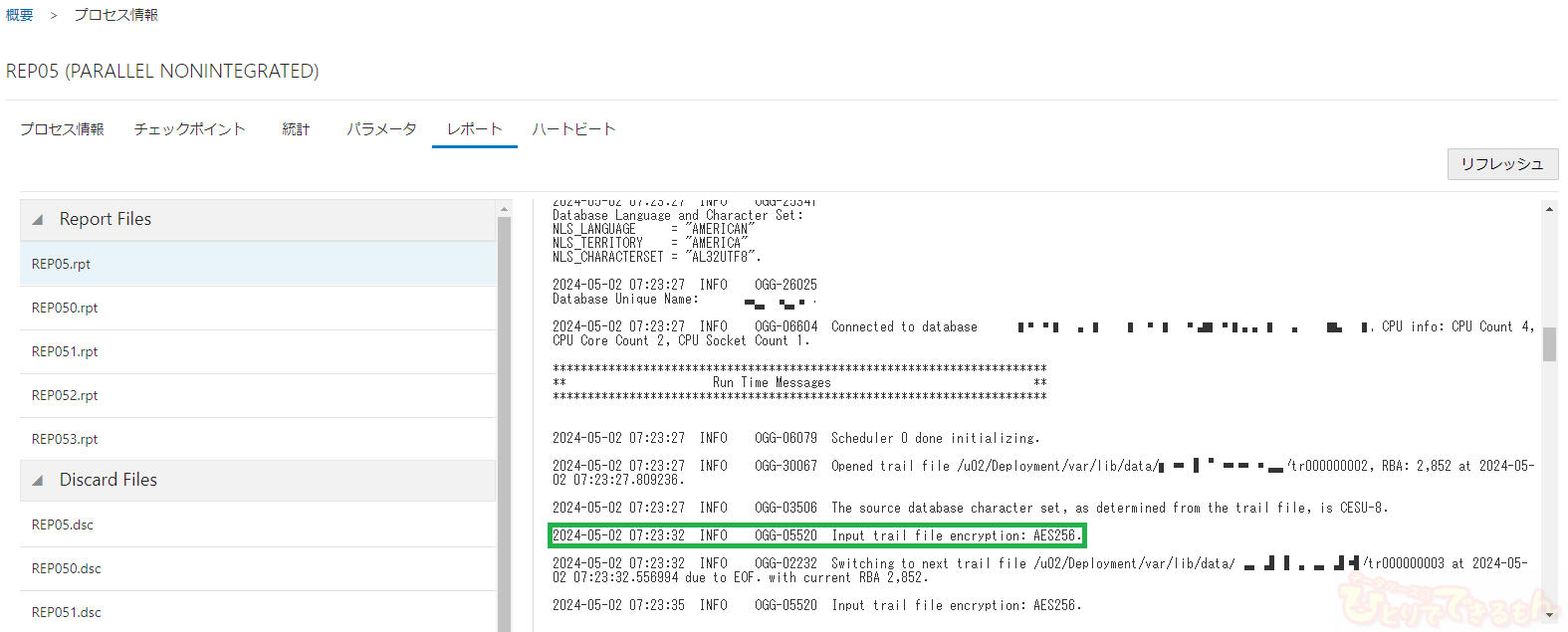
Task: View the REP053.rpt report file
Action: click(65, 439)
